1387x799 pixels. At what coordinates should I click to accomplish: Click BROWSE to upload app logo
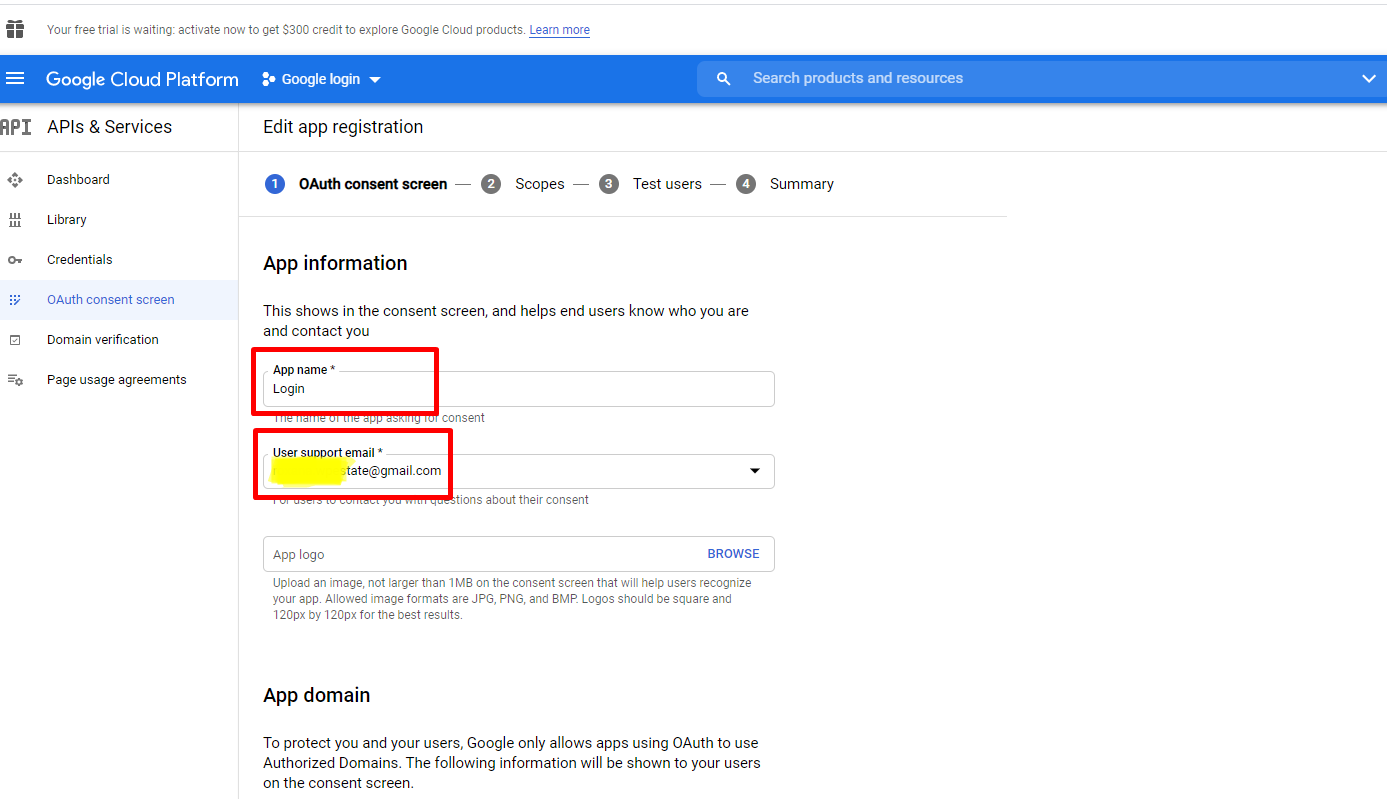pos(734,554)
